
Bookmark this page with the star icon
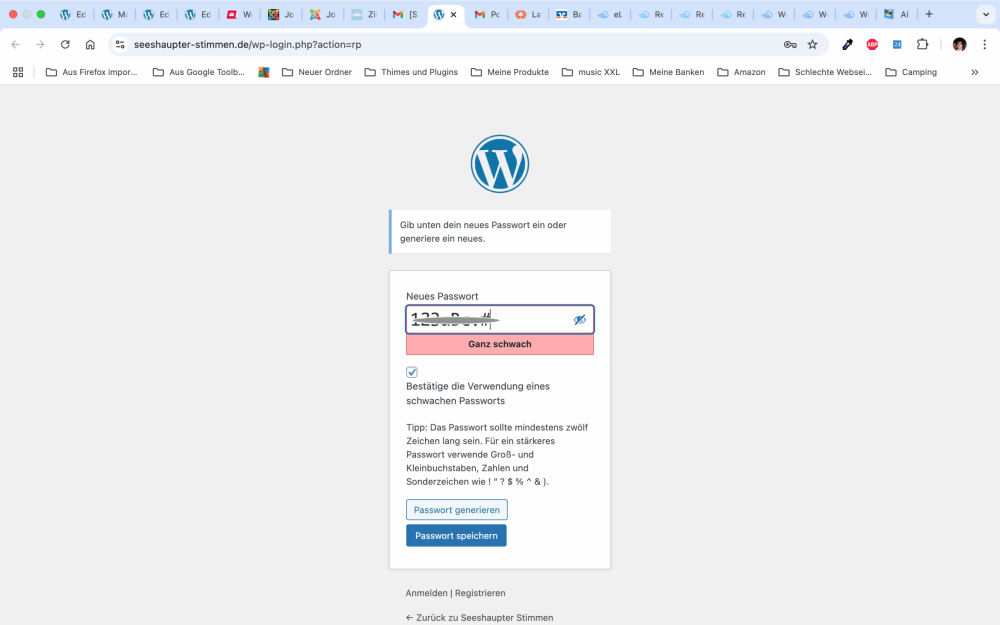pyautogui.click(x=812, y=44)
